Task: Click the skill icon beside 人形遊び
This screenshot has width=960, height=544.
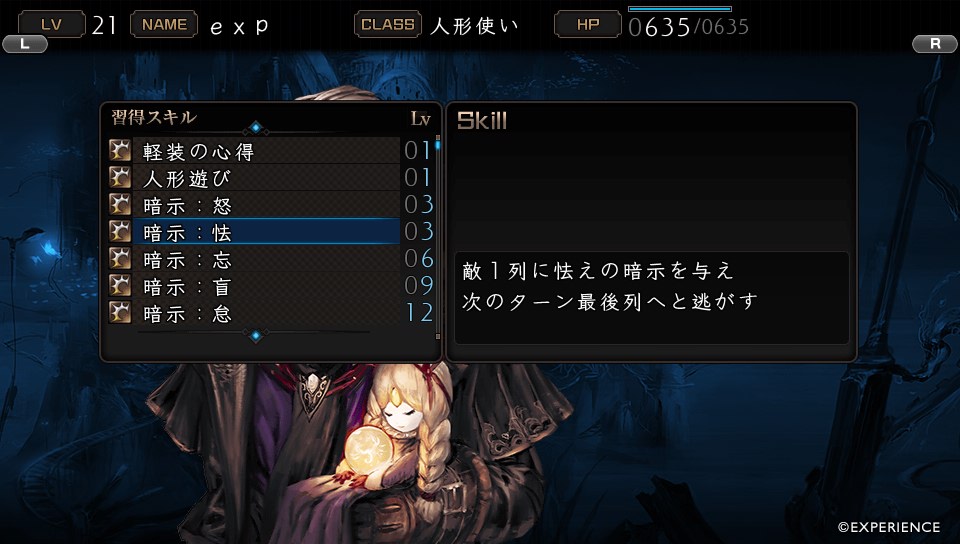Action: [x=120, y=177]
